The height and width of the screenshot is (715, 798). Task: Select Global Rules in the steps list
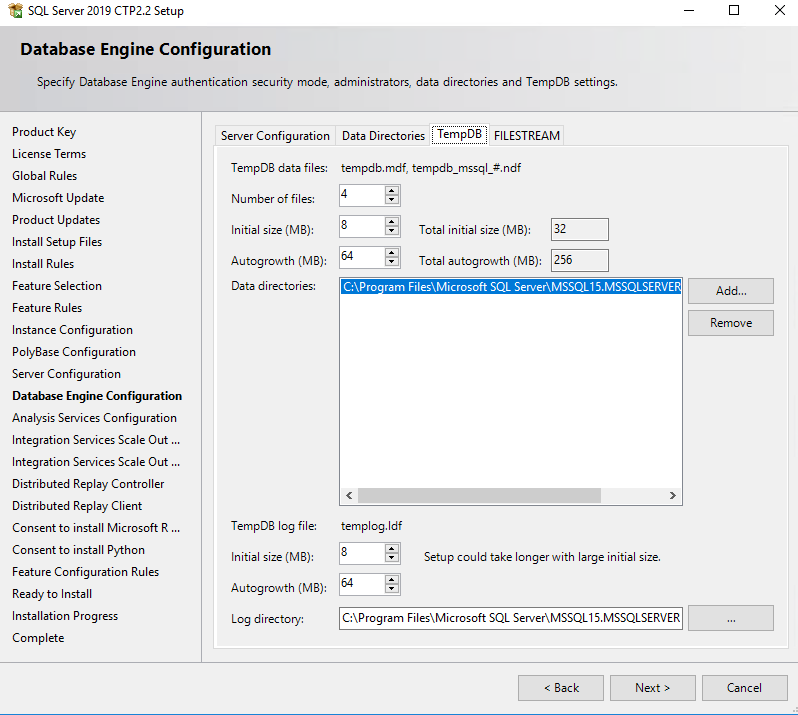(x=45, y=176)
